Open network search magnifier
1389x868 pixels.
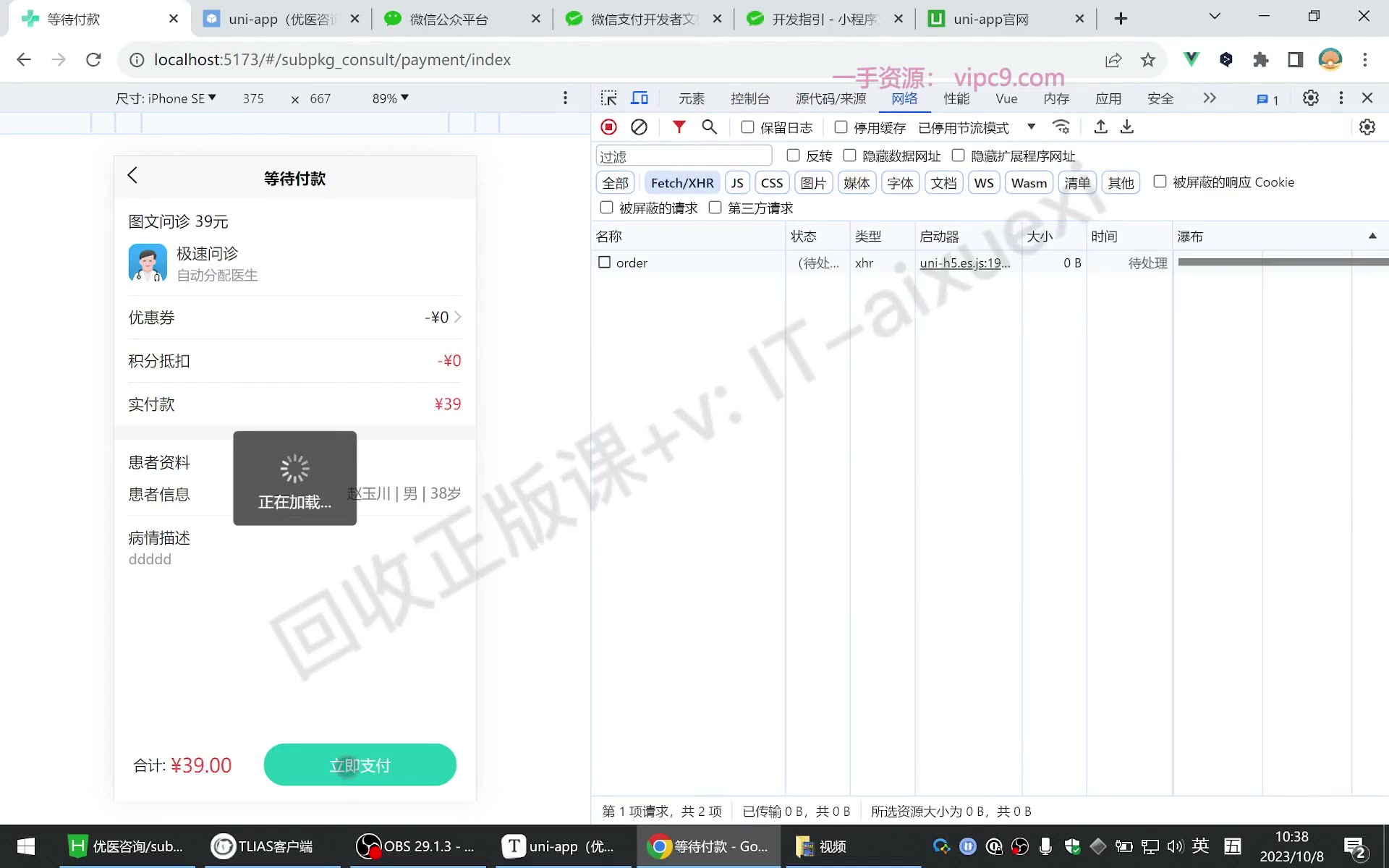tap(709, 127)
